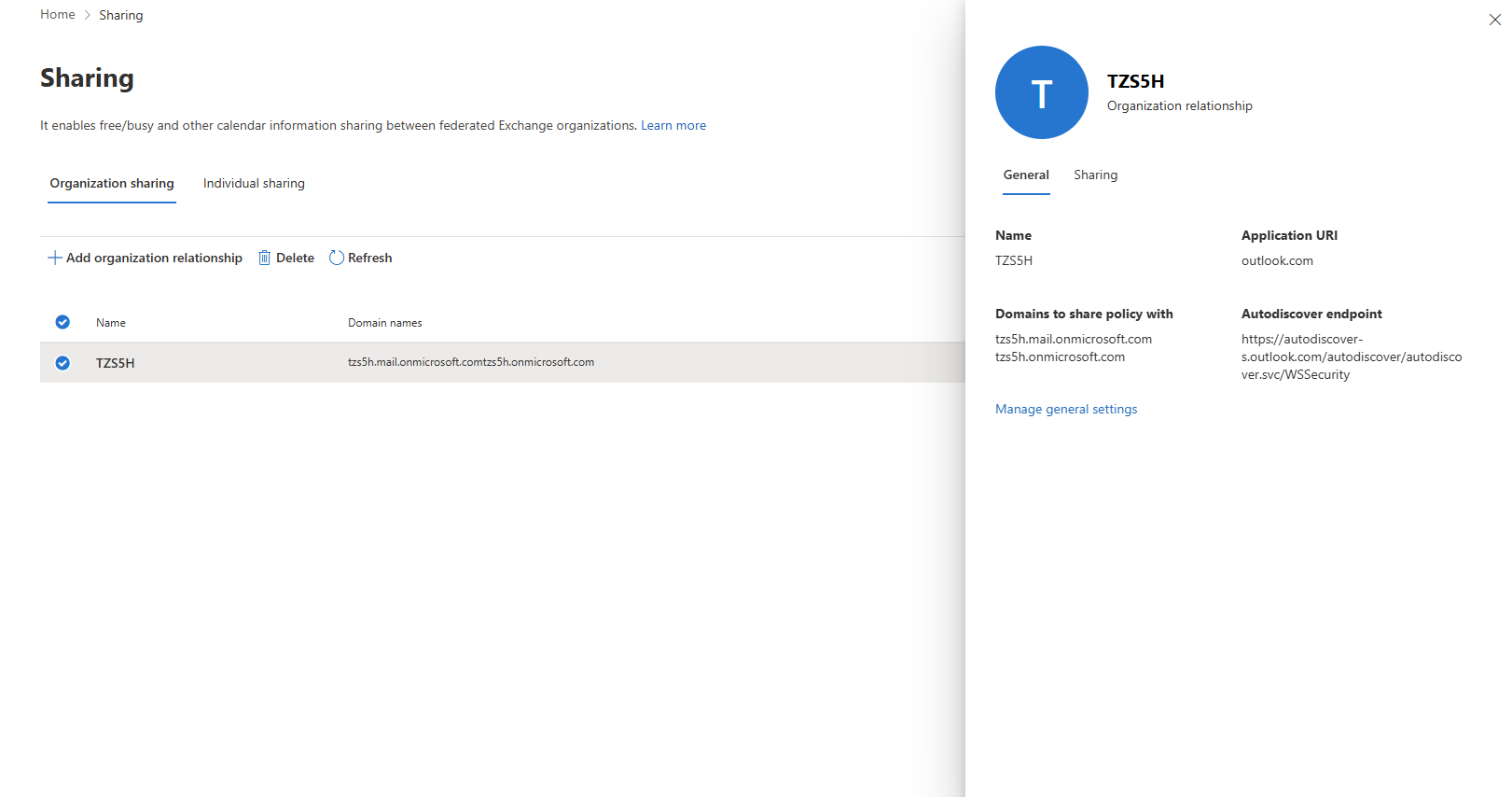Viewport: 1512px width, 797px height.
Task: Click the Autodiscover endpoint label
Action: (x=1311, y=314)
